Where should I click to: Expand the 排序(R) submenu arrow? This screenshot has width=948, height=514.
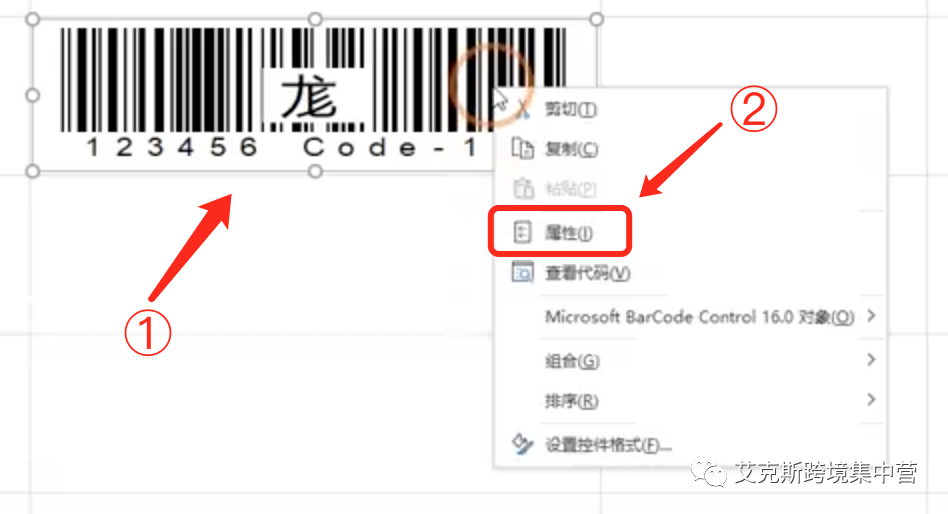click(871, 399)
